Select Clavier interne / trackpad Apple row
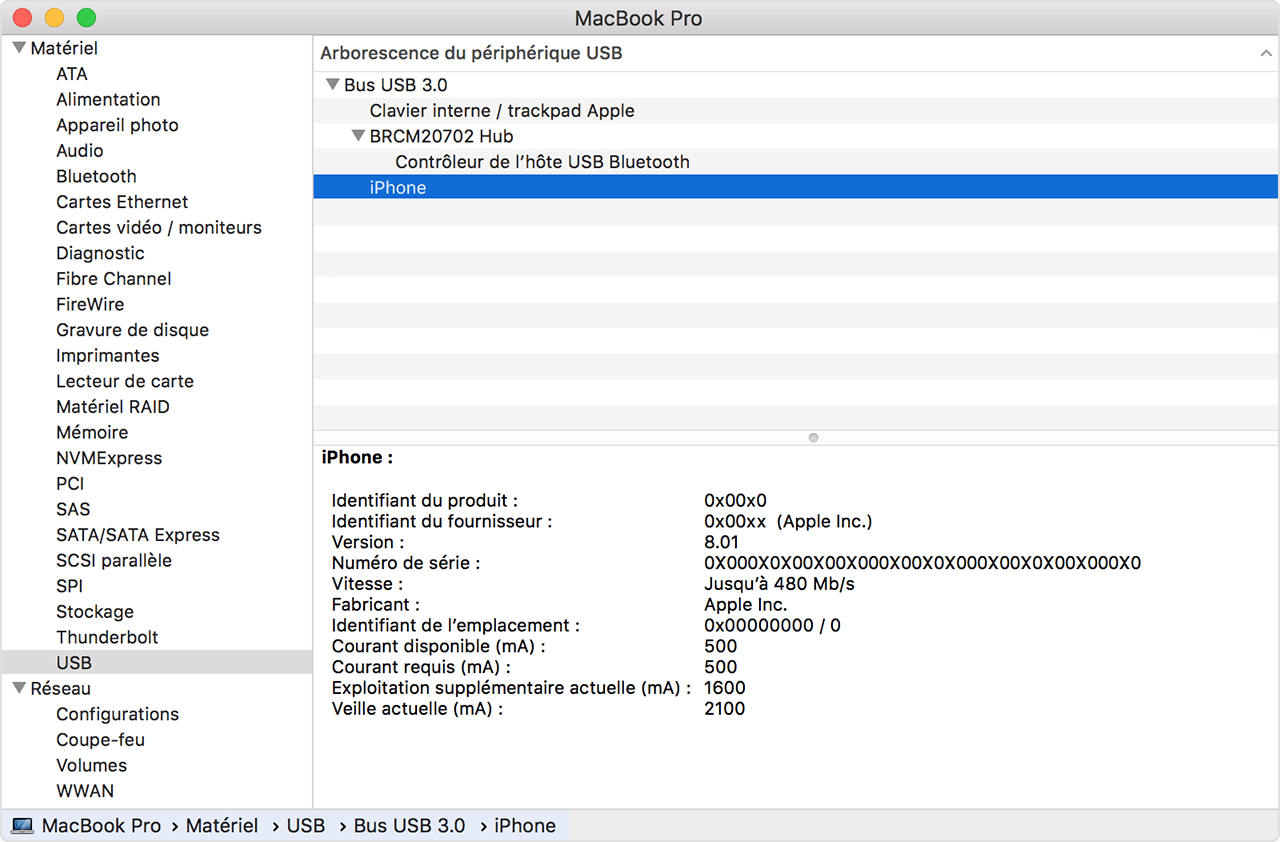The height and width of the screenshot is (842, 1280). tap(796, 111)
